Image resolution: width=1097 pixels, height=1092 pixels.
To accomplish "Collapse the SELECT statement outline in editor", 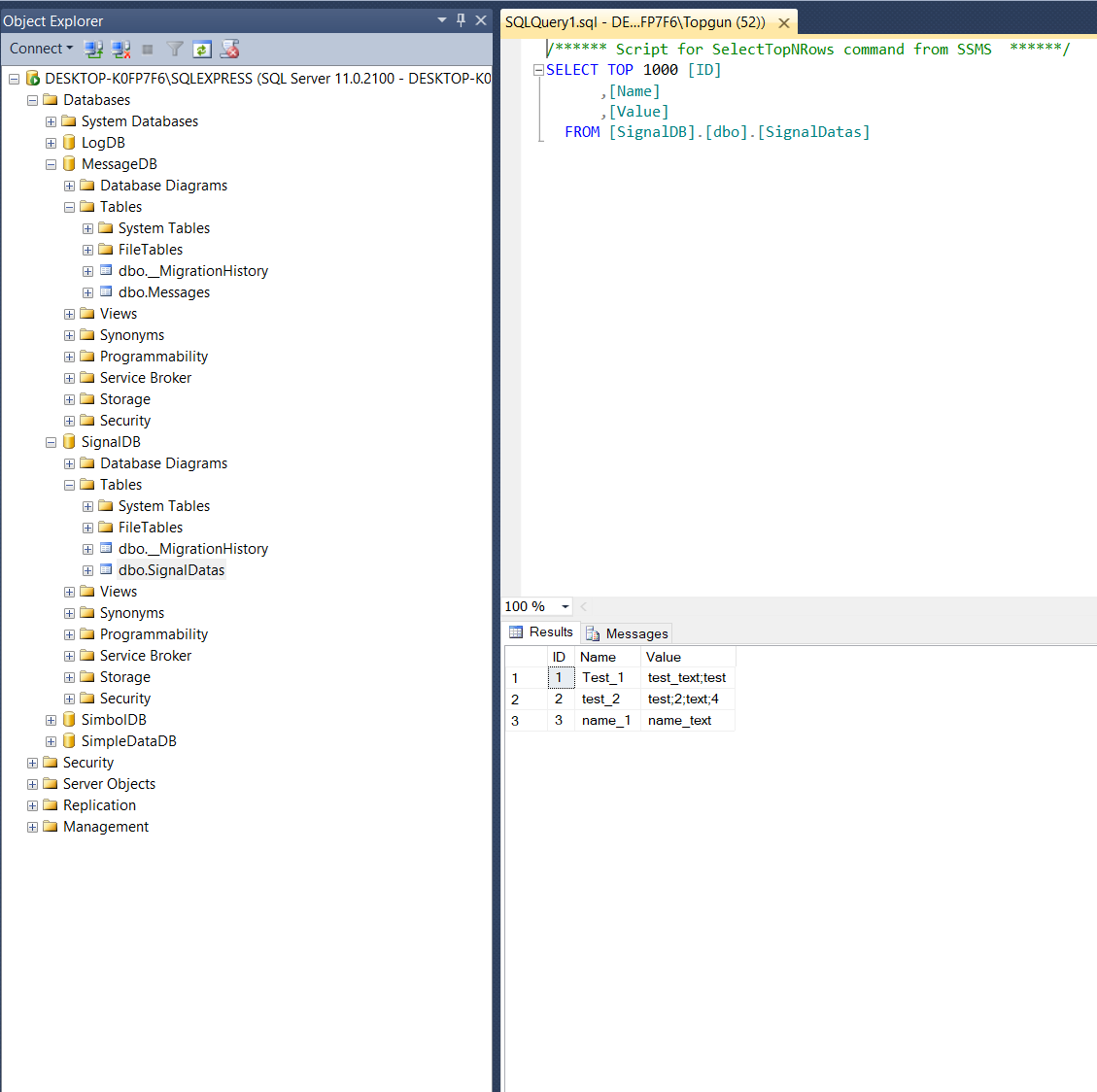I will tap(538, 70).
